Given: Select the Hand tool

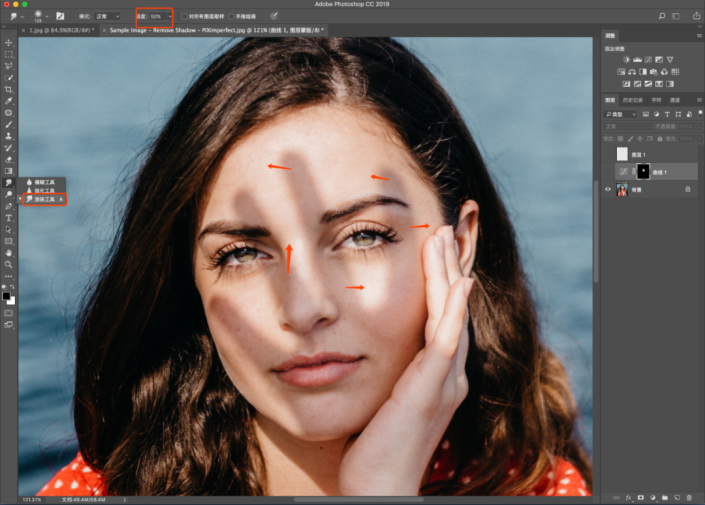Looking at the screenshot, I should point(9,252).
